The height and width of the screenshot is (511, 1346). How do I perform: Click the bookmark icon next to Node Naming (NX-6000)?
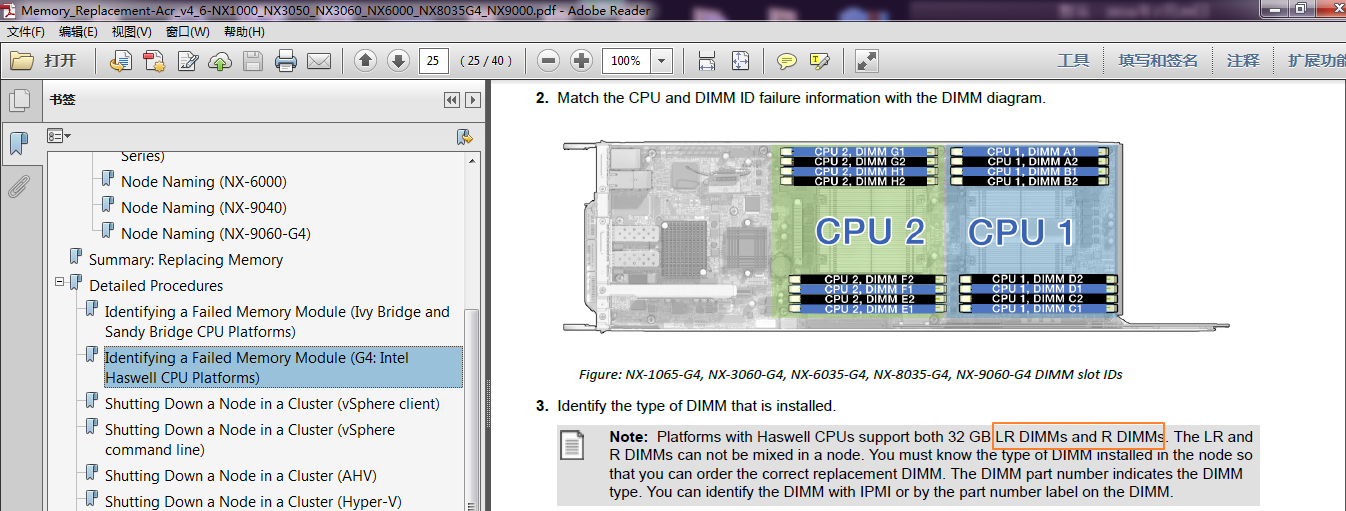tap(108, 179)
